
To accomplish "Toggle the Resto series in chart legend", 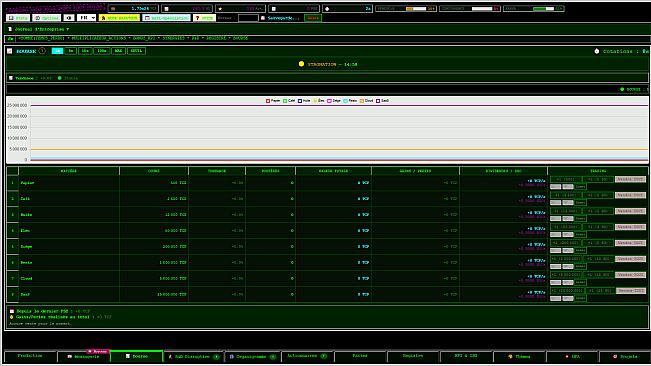I will coord(350,101).
